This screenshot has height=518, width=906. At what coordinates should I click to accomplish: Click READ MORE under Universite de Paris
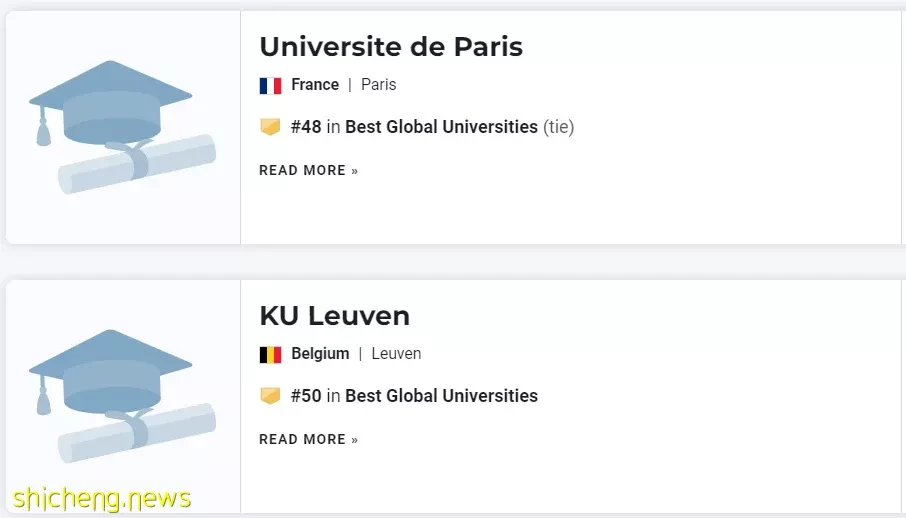click(x=309, y=171)
